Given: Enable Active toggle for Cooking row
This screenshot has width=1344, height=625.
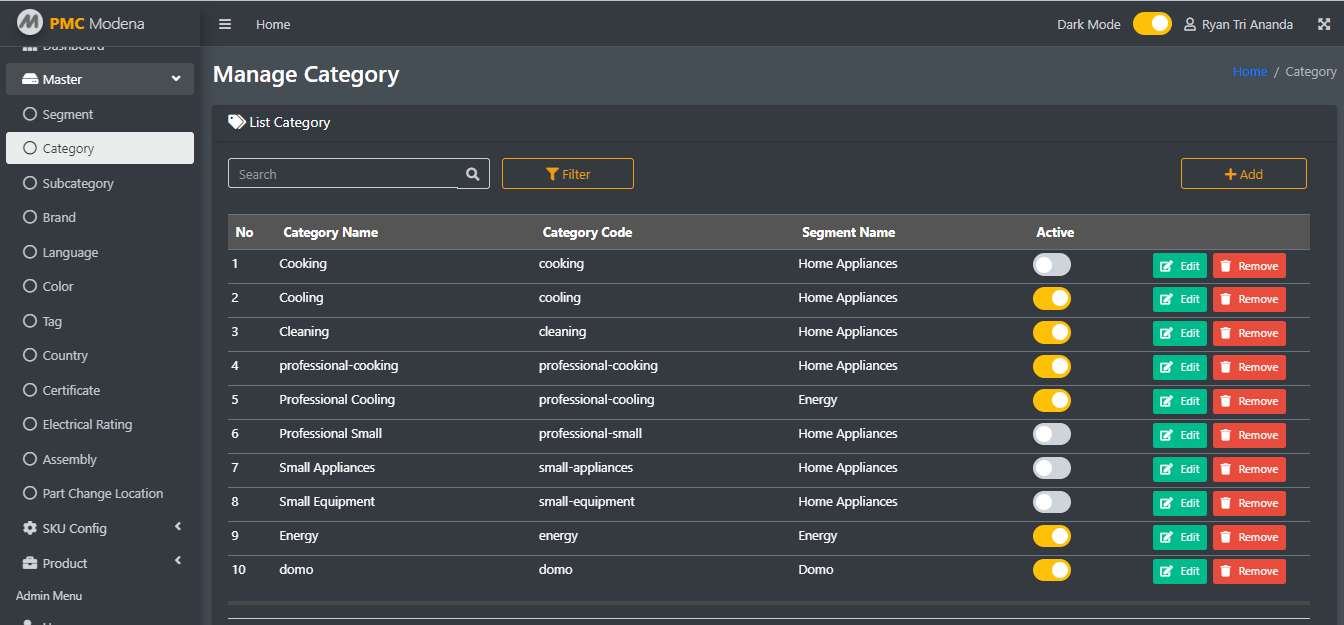Looking at the screenshot, I should click(x=1052, y=264).
